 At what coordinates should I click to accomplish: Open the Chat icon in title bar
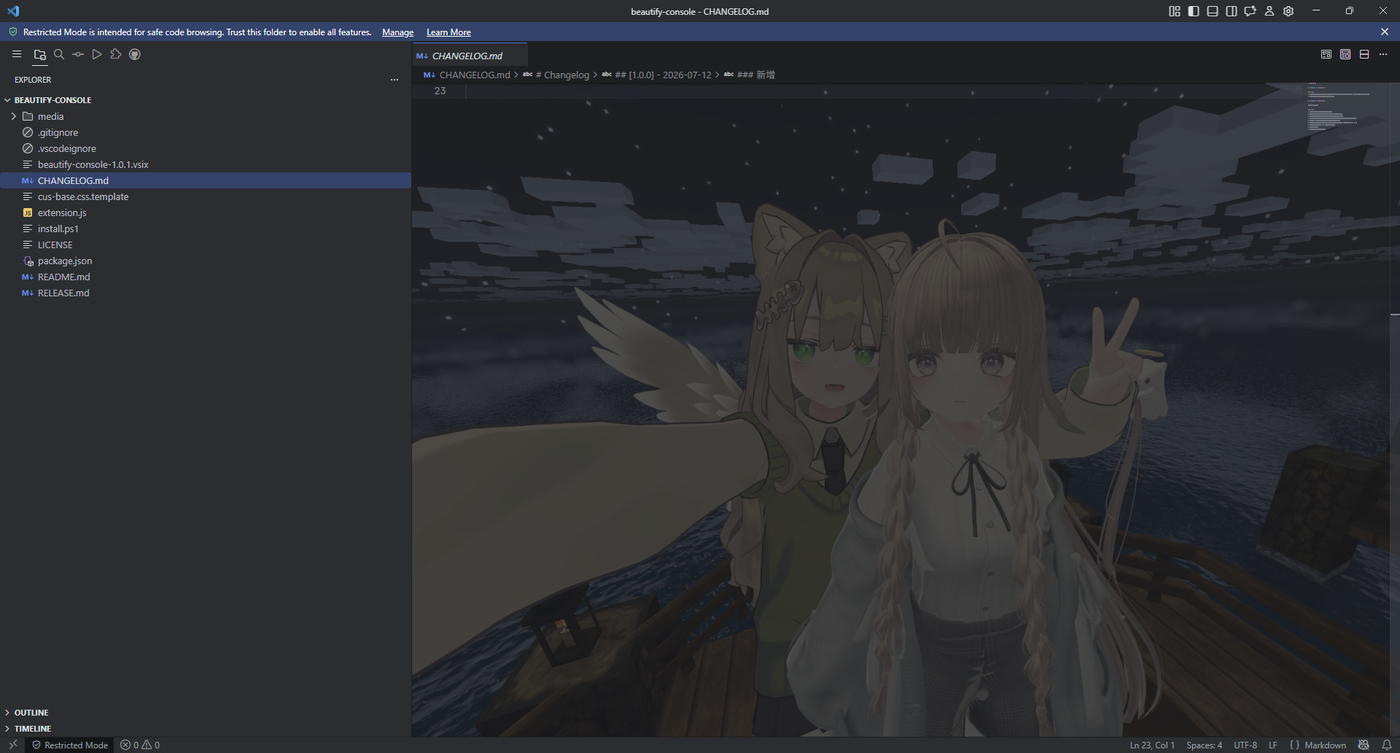pos(1250,11)
